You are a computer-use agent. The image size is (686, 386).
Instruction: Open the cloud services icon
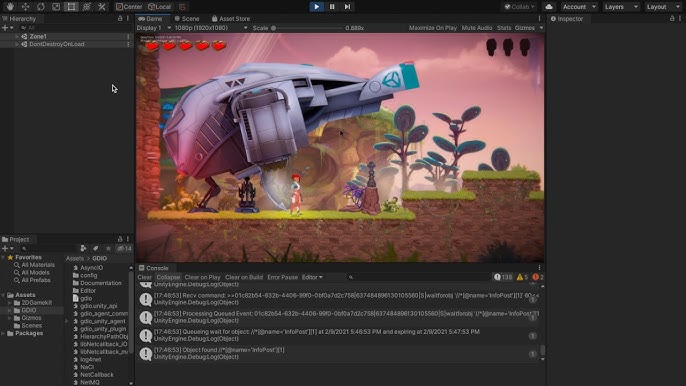coord(549,7)
